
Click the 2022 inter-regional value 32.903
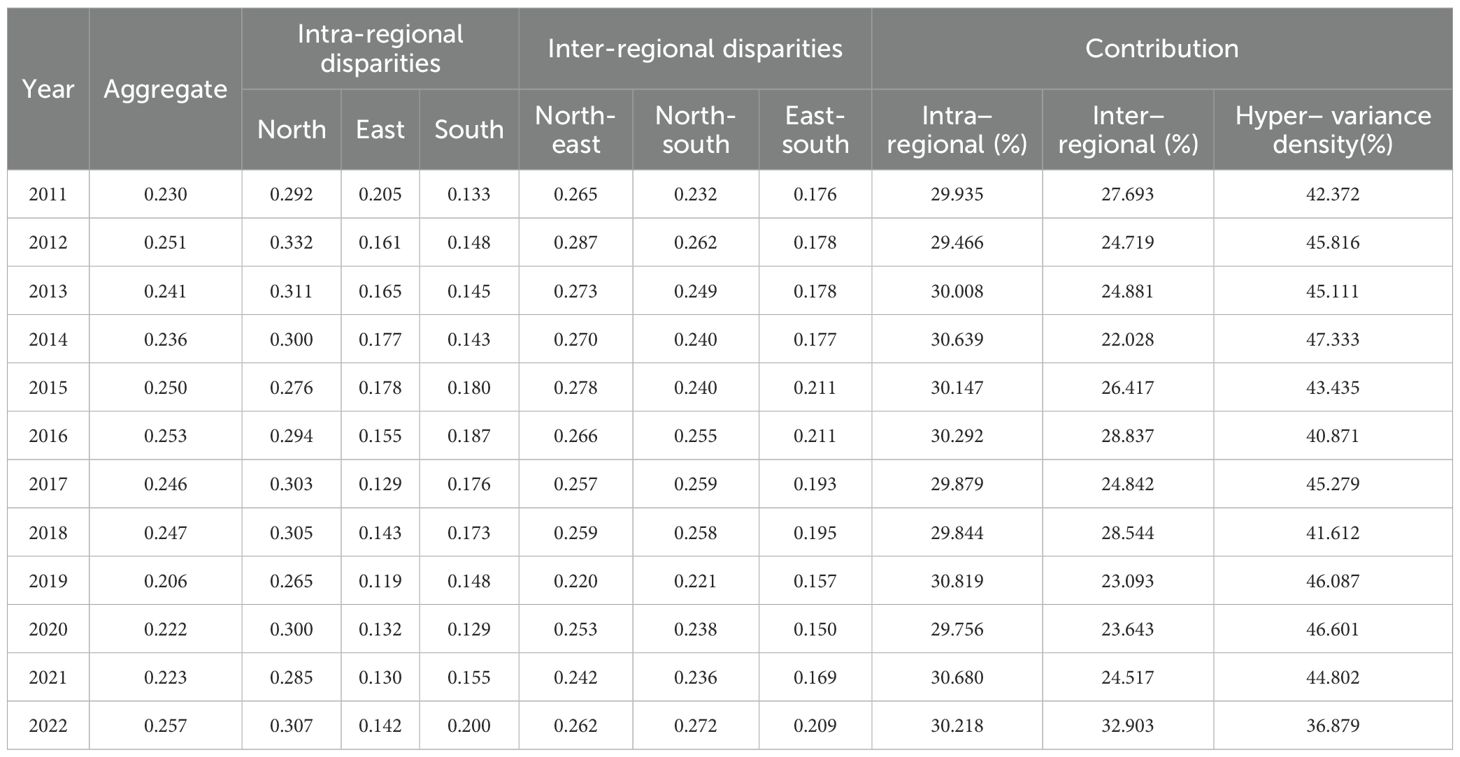tap(1128, 725)
